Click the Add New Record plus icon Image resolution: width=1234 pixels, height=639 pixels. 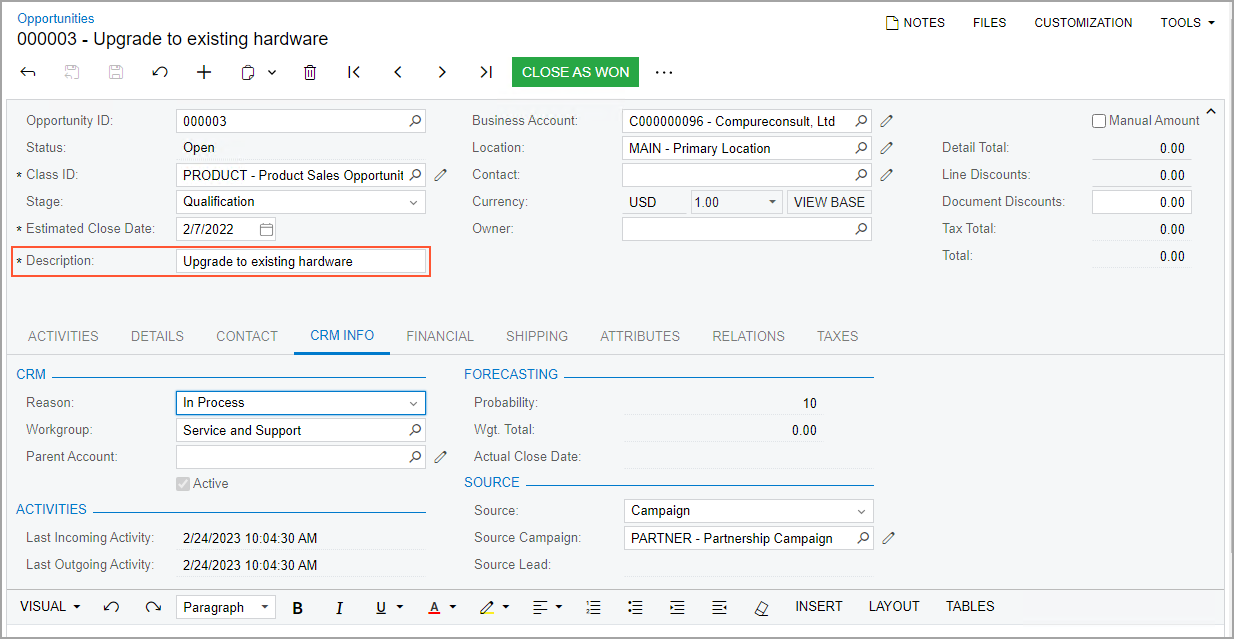coord(204,72)
